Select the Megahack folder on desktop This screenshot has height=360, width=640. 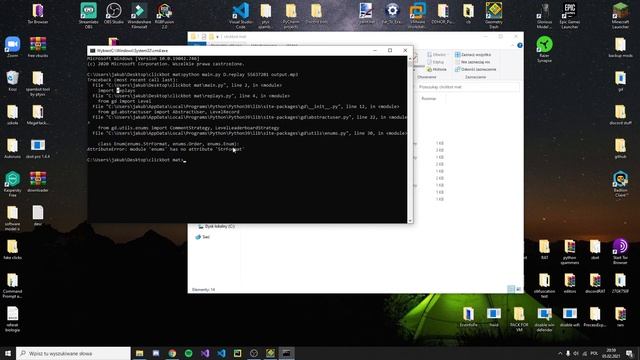coord(38,115)
